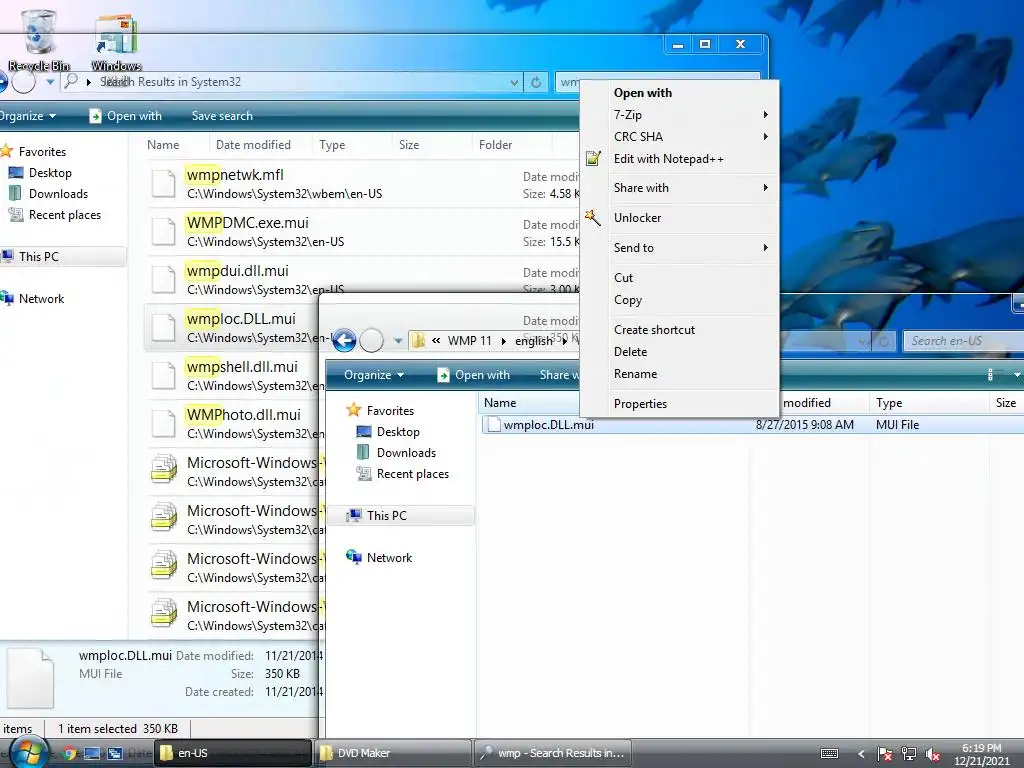Sort by Type column in en-US window
Image resolution: width=1024 pixels, height=768 pixels.
pyautogui.click(x=929, y=403)
